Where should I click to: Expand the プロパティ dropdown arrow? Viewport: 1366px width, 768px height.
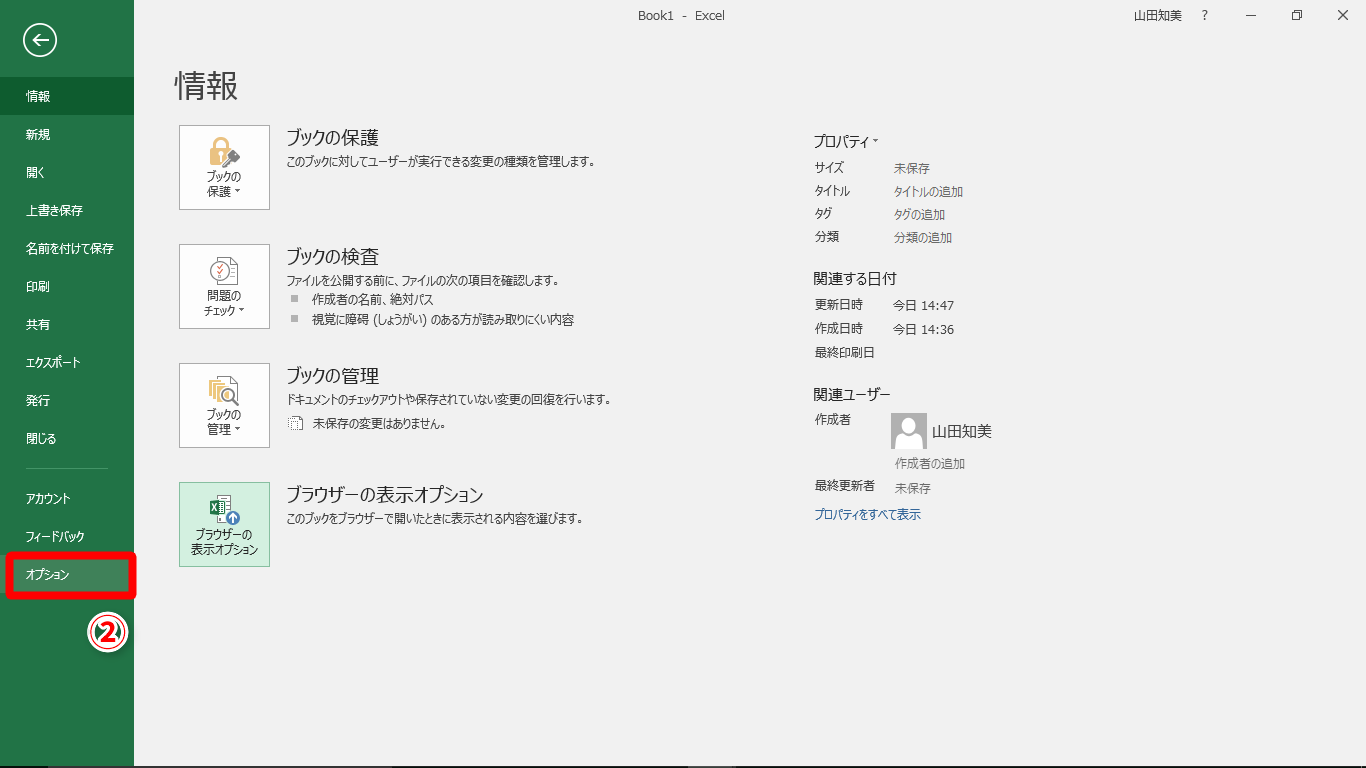pyautogui.click(x=876, y=141)
